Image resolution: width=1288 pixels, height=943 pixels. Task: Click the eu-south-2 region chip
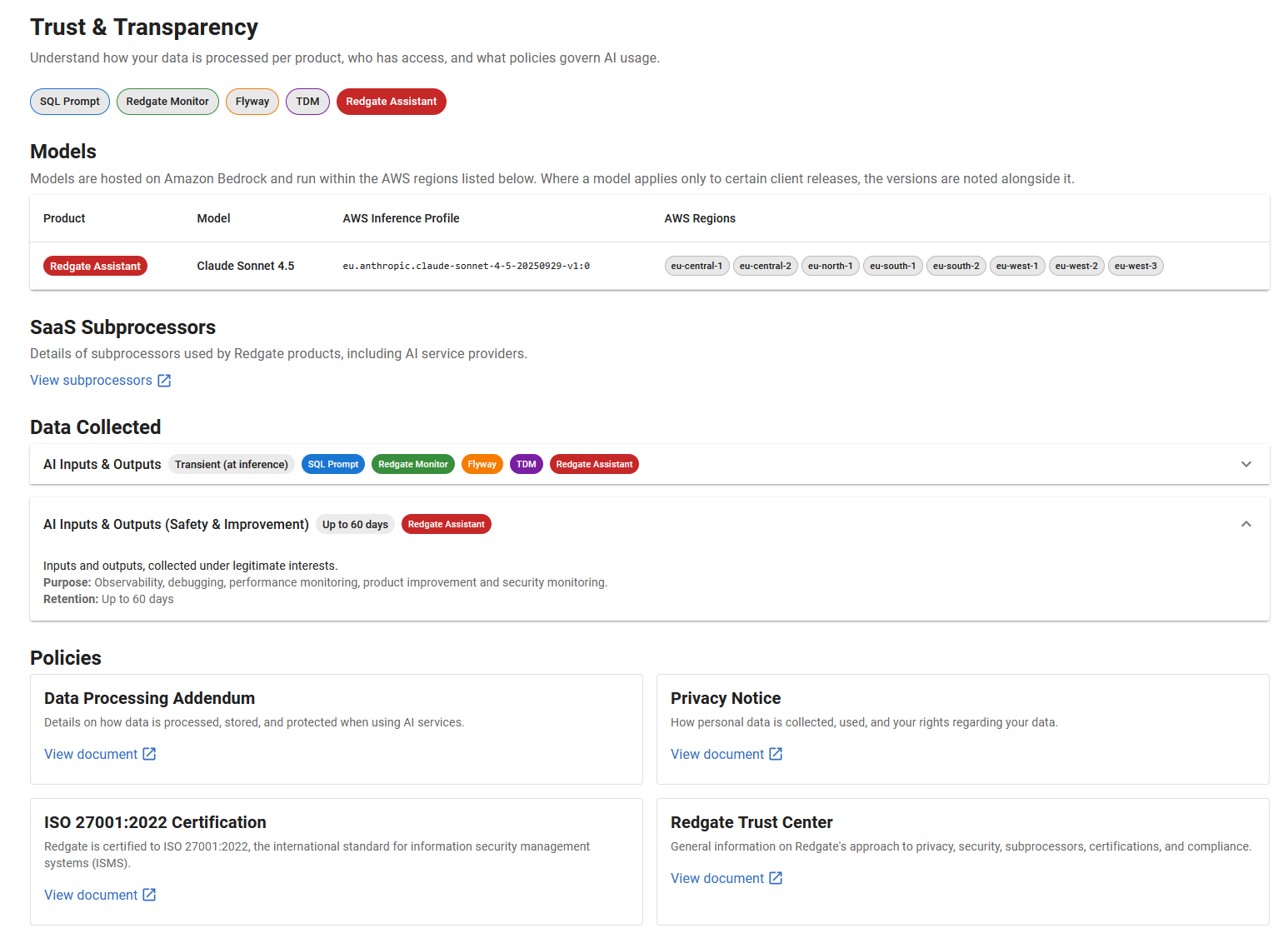(956, 267)
